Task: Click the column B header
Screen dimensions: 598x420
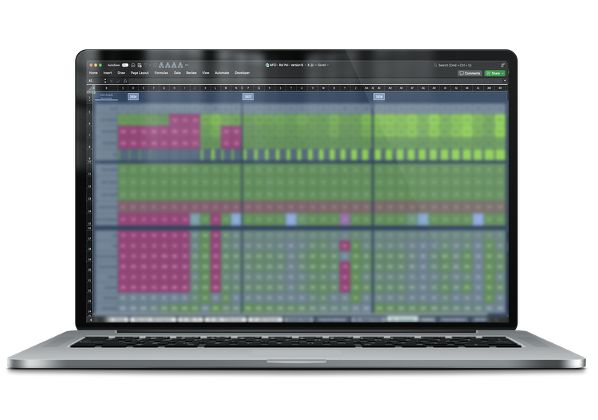Action: tap(106, 88)
